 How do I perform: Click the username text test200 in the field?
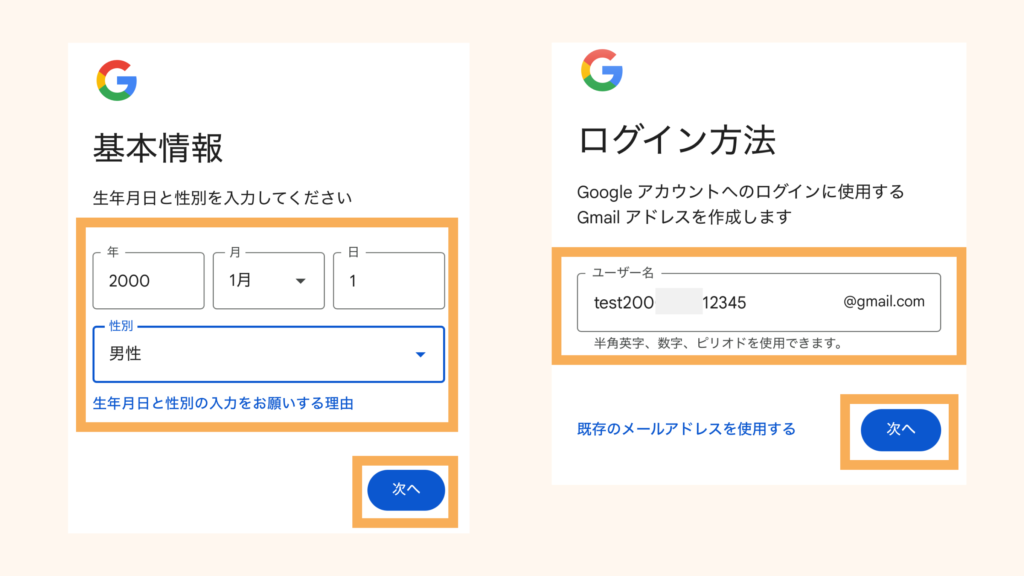click(x=625, y=303)
